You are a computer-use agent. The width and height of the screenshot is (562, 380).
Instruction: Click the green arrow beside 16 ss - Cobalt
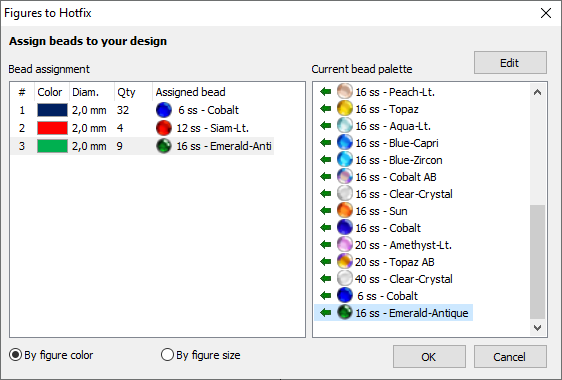(325, 228)
